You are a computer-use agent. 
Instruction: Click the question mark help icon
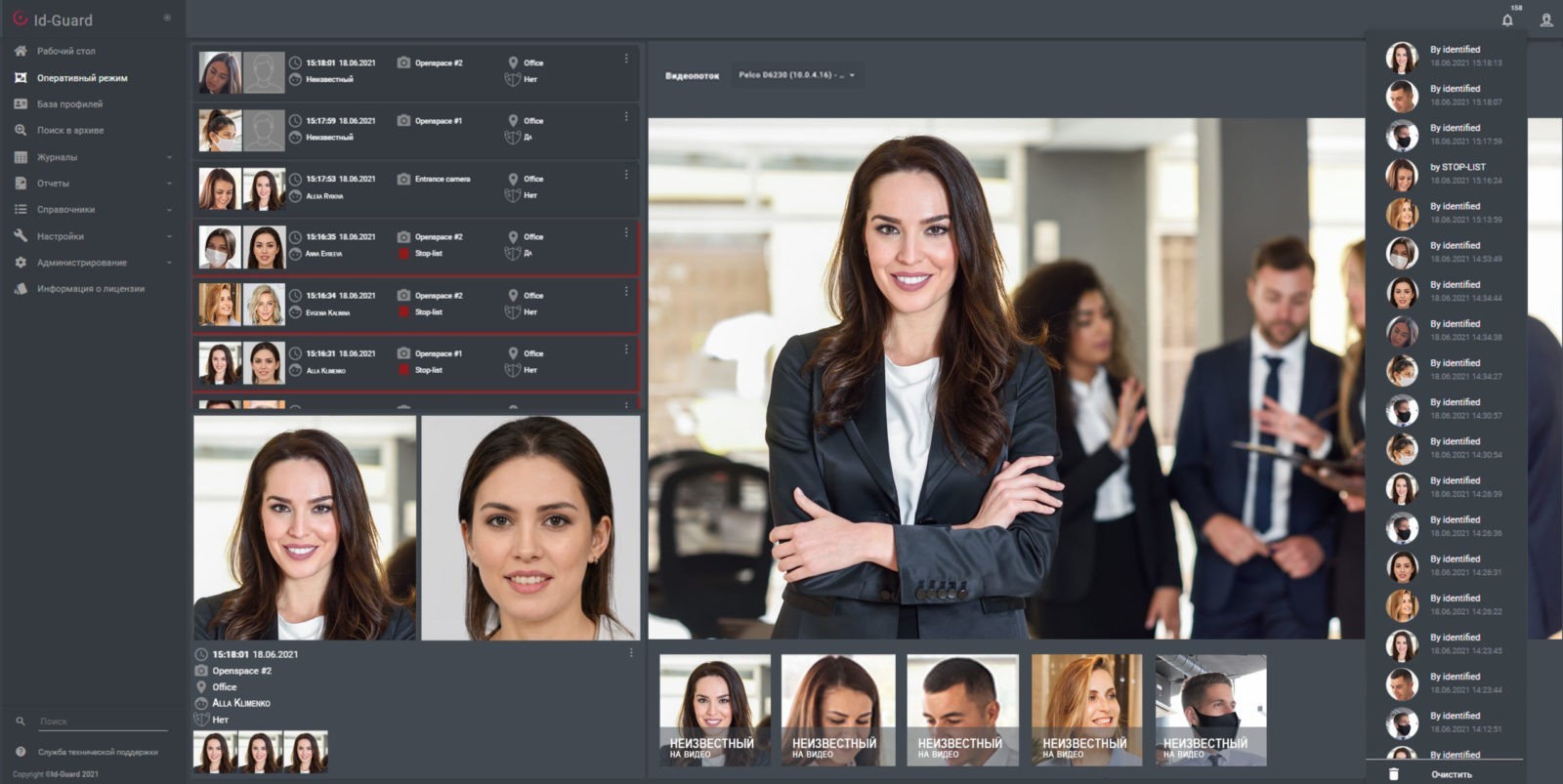(x=21, y=752)
